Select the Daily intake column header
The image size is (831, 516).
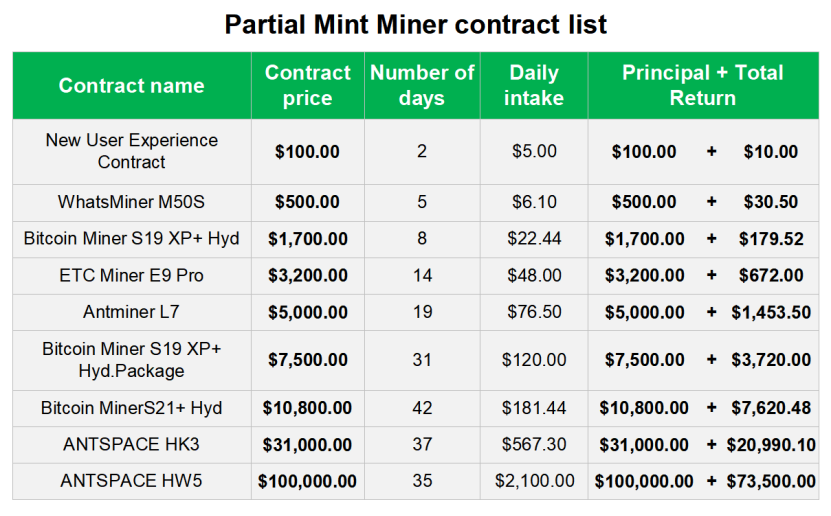click(534, 85)
